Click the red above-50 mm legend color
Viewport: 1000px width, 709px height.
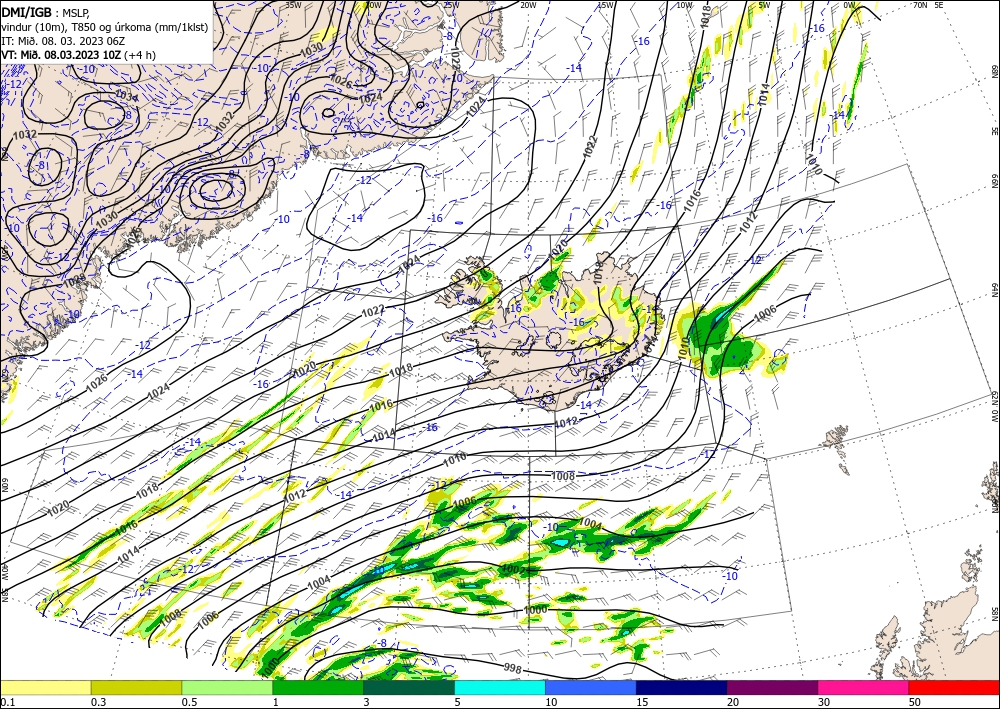coord(954,687)
